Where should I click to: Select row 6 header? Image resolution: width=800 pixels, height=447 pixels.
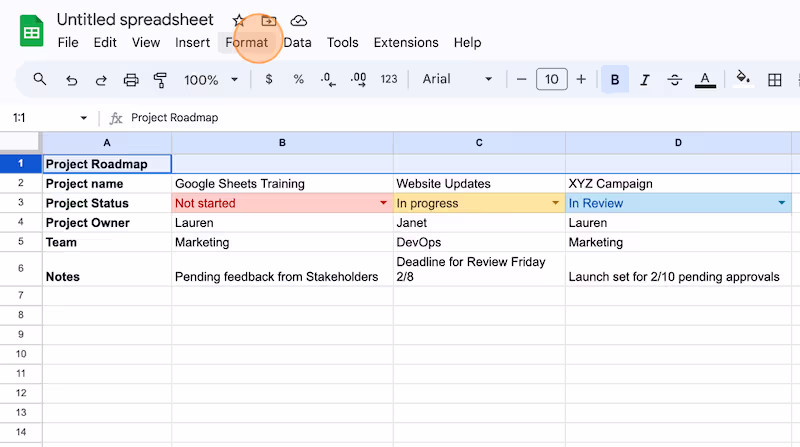point(21,268)
